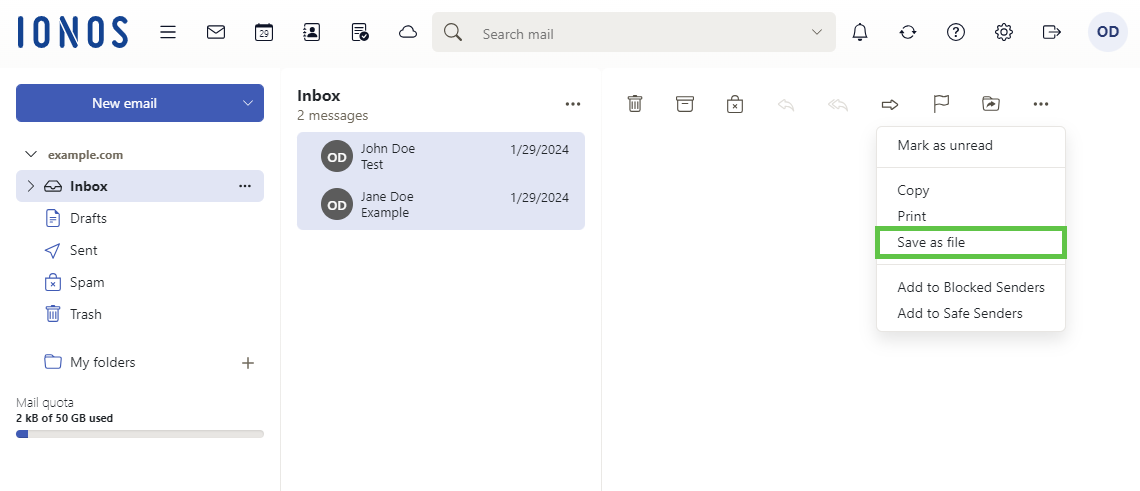Open the settings gear icon
Viewport: 1140px width, 491px height.
click(1003, 32)
